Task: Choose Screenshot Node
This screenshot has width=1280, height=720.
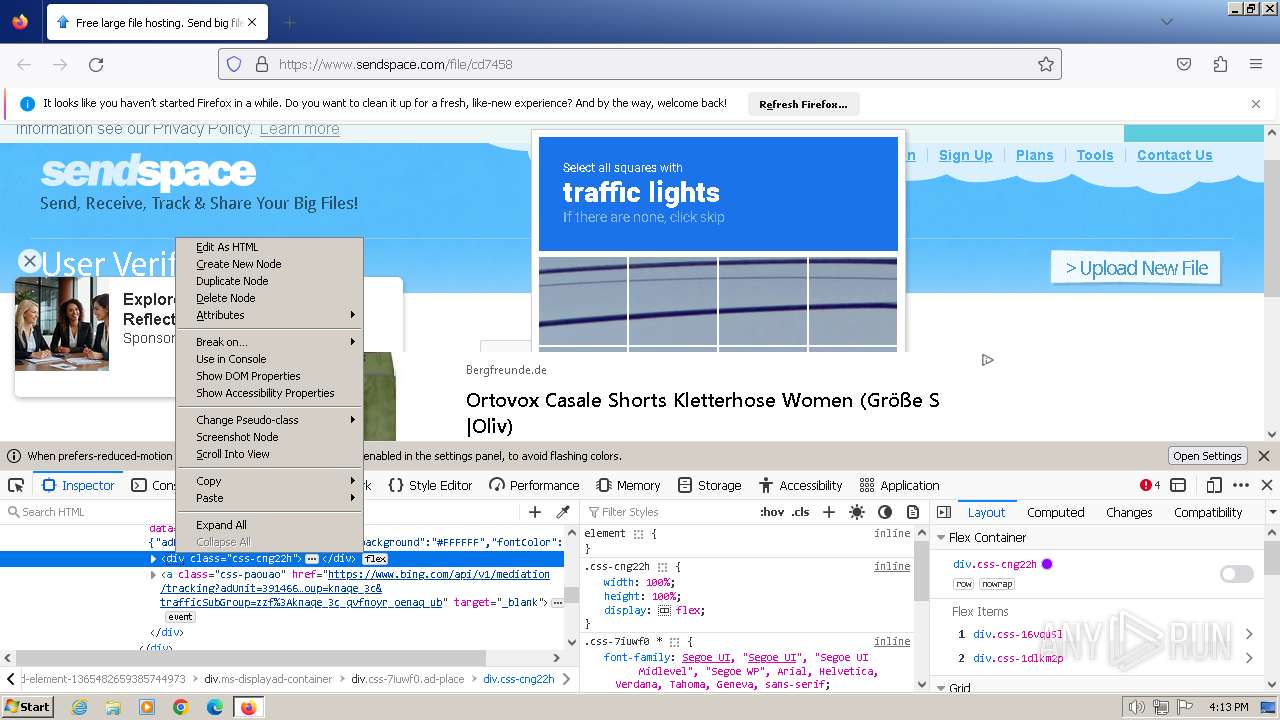Action: [x=237, y=437]
